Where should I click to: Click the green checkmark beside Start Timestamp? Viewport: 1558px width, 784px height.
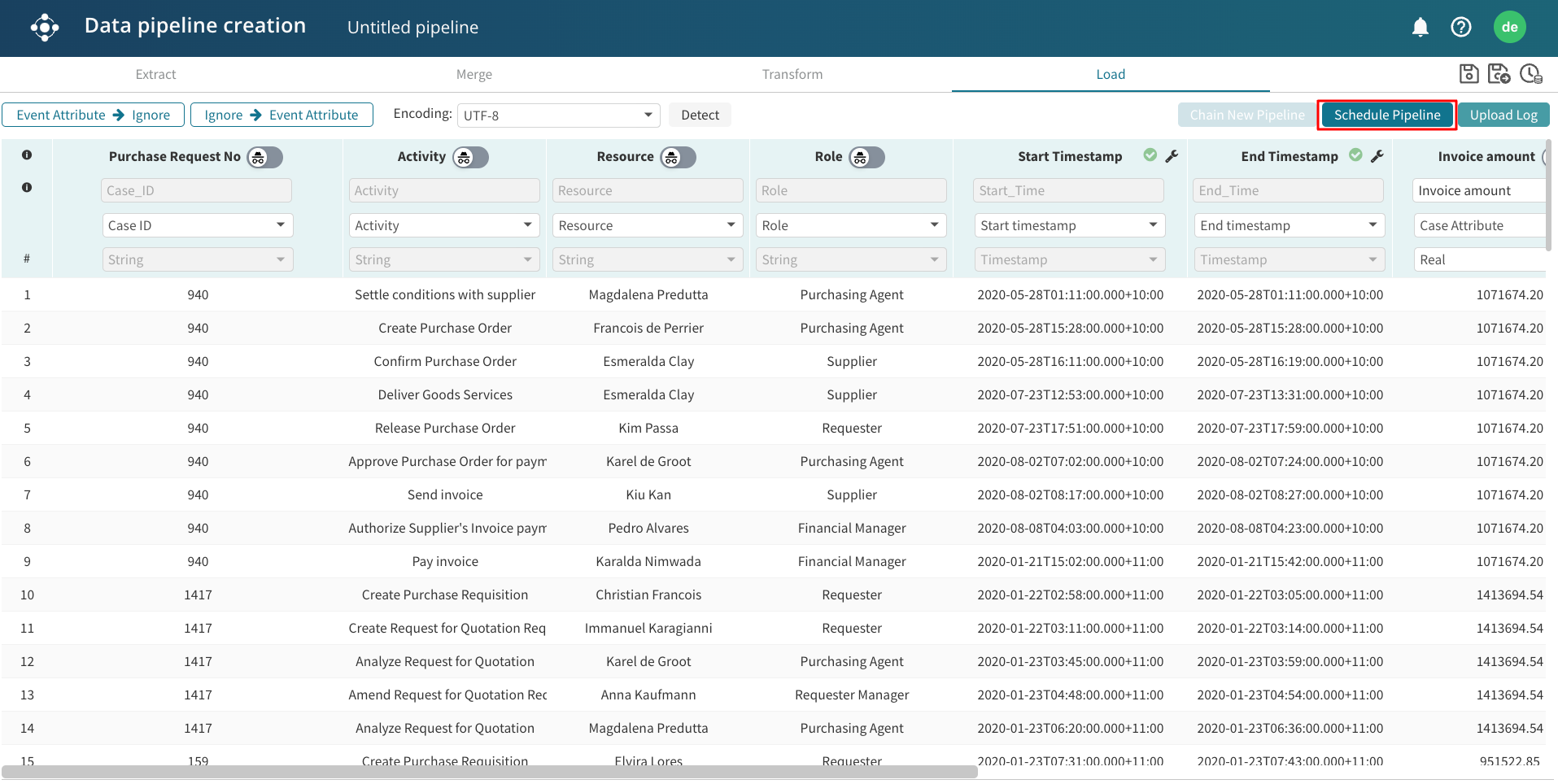coord(1150,155)
